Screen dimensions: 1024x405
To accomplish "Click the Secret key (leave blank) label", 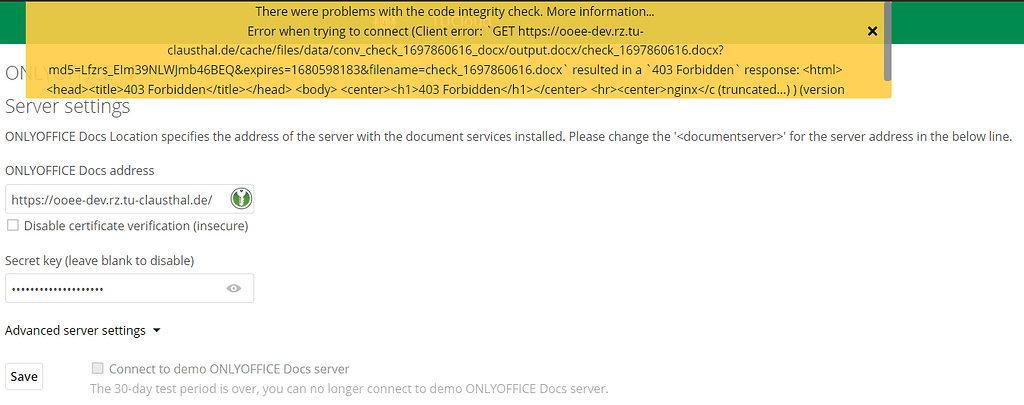I will click(x=99, y=260).
